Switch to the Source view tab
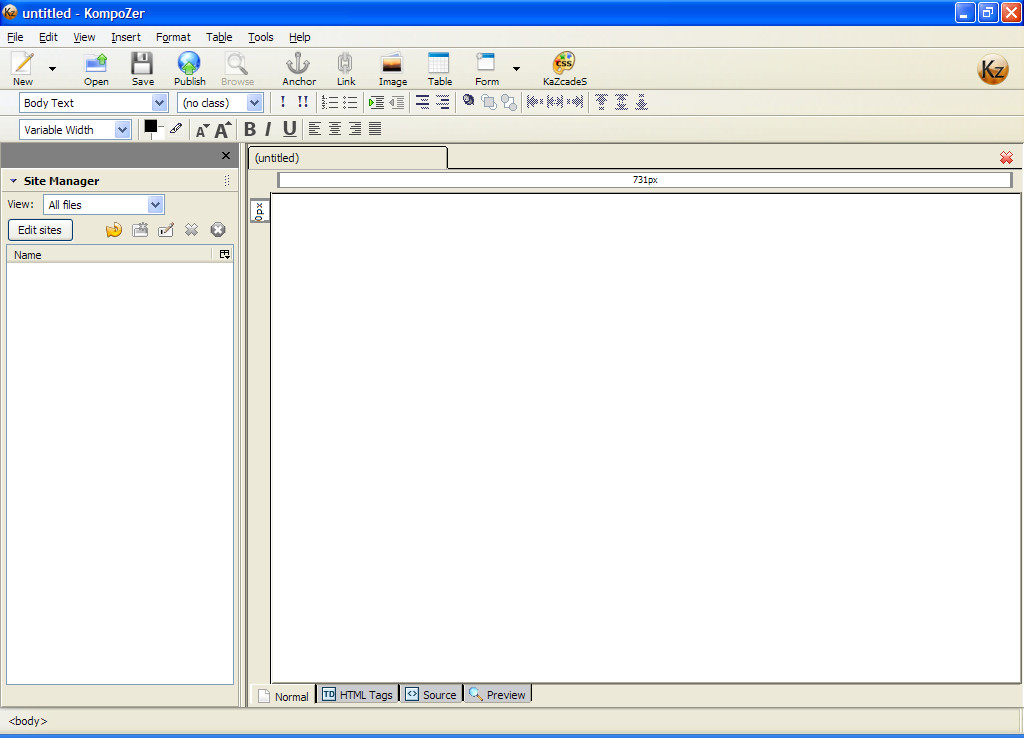The width and height of the screenshot is (1024, 738). (x=431, y=695)
